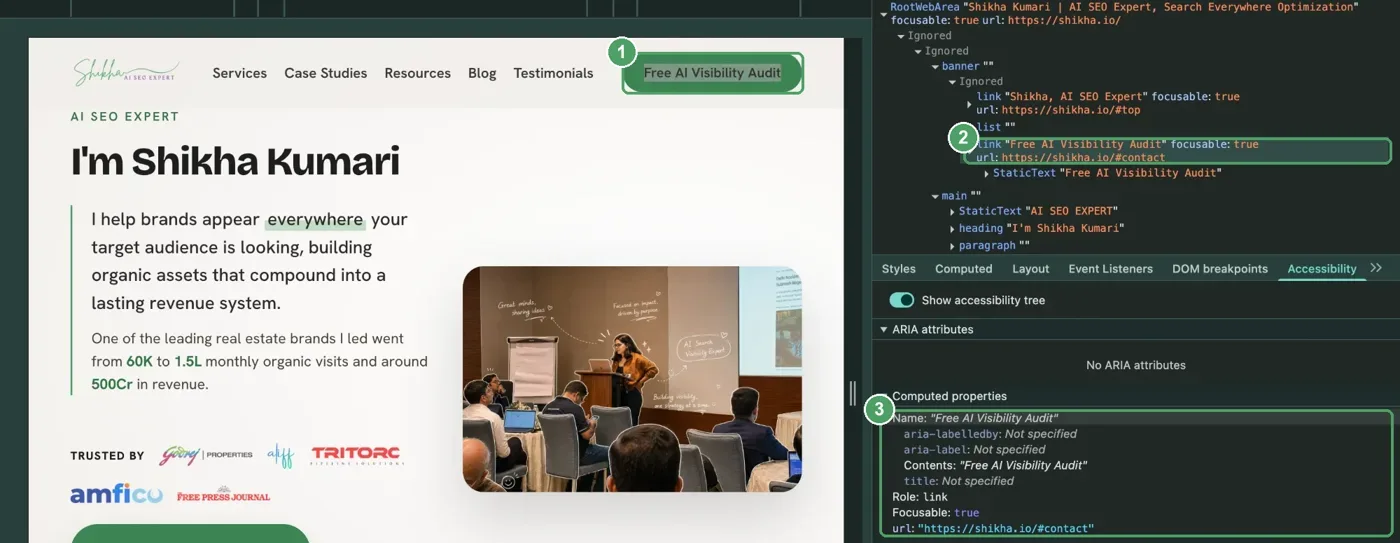Click the Contents: "Free AI Visibility Audit" row
The image size is (1400, 543).
tap(995, 465)
